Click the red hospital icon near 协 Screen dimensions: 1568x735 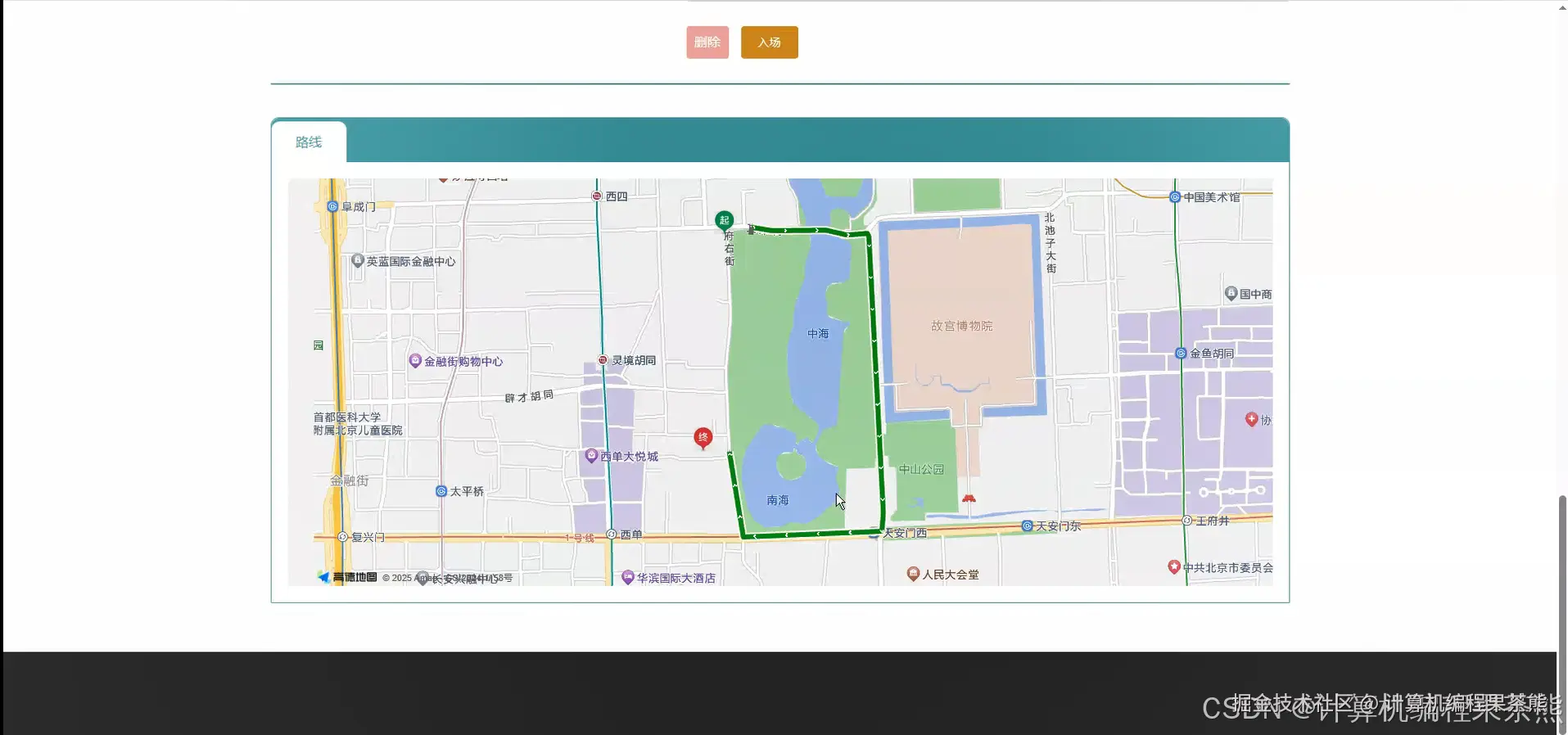(1251, 419)
